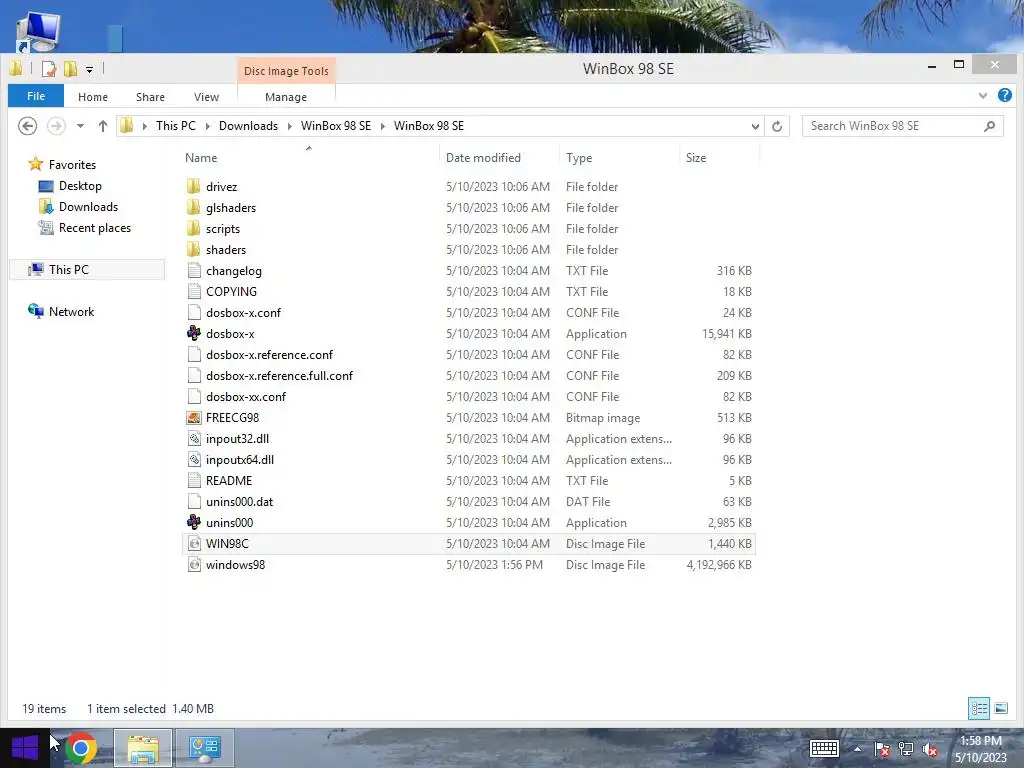The width and height of the screenshot is (1024, 768).
Task: Select the glshaders folder icon
Action: pyautogui.click(x=193, y=208)
